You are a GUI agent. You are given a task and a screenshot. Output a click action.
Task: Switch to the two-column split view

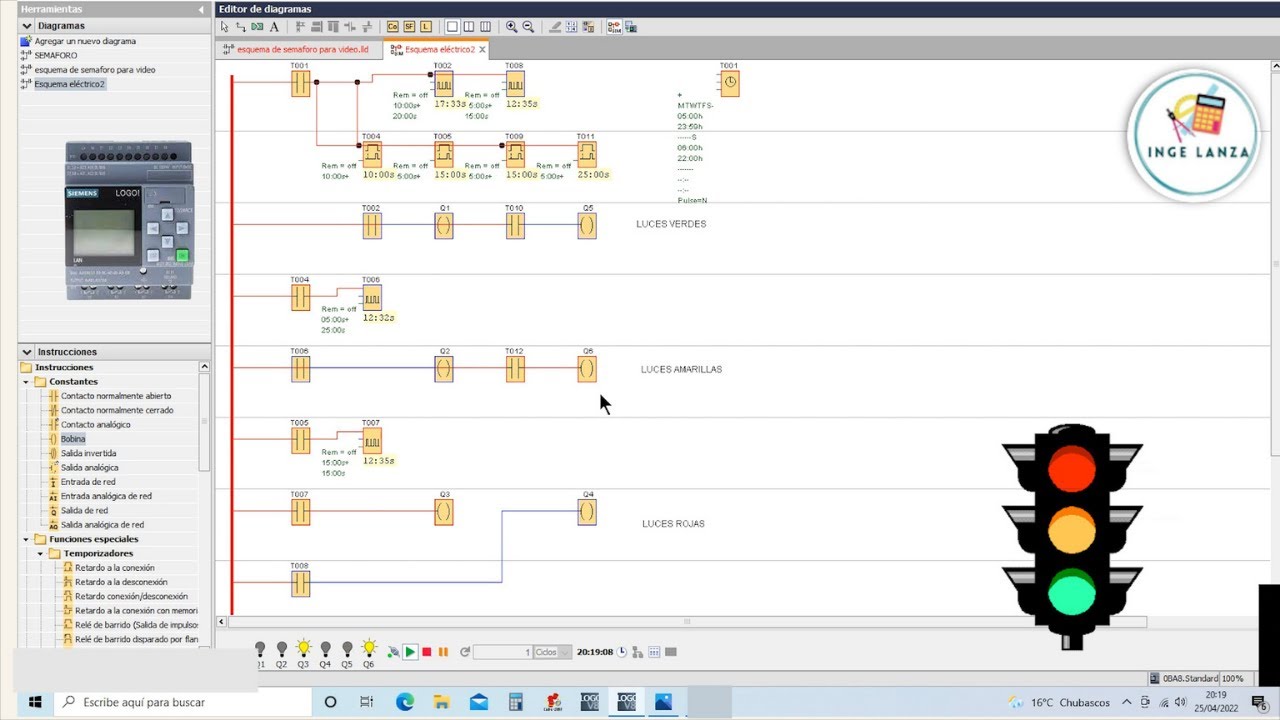pyautogui.click(x=469, y=27)
